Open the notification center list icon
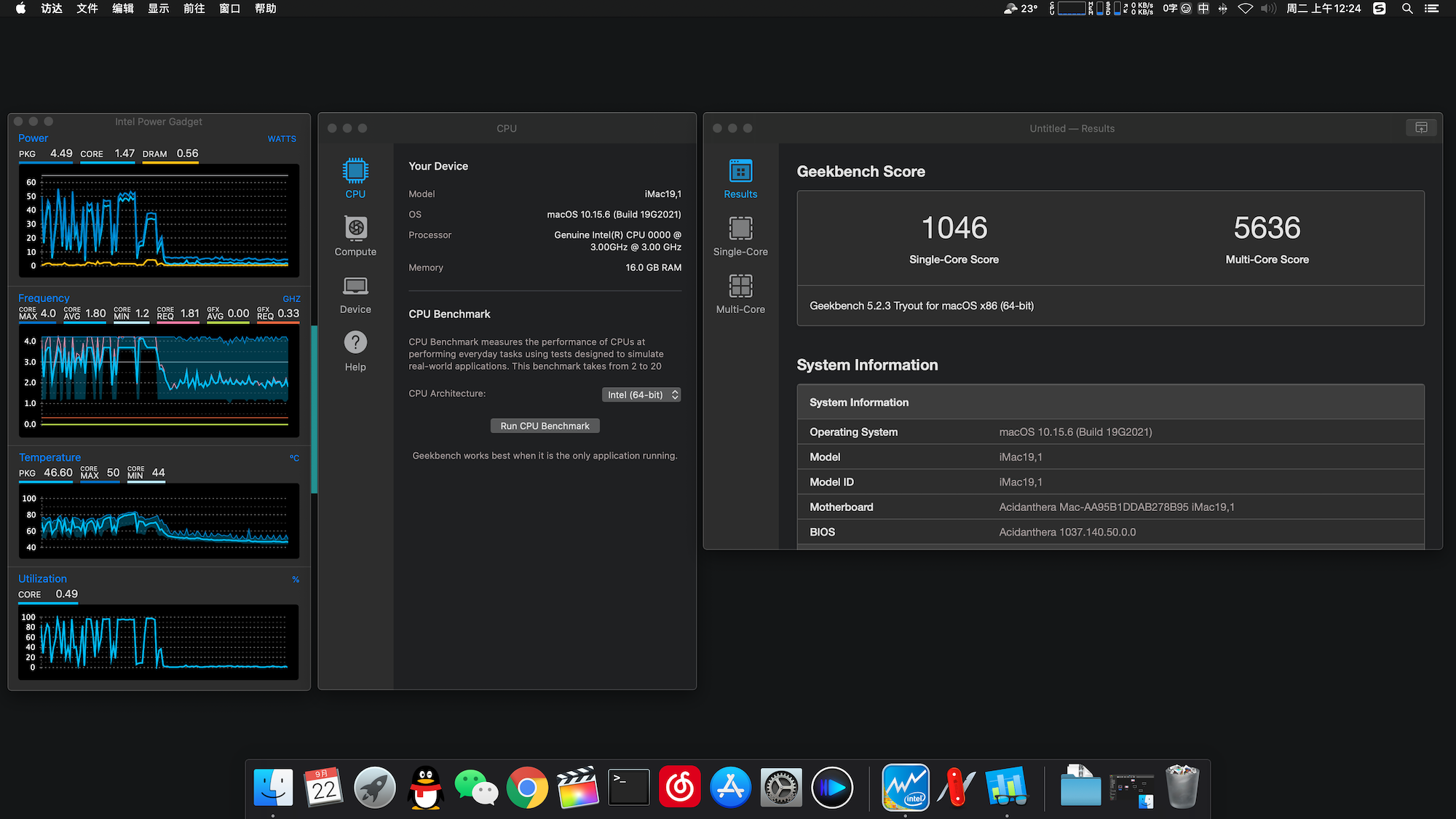This screenshot has width=1456, height=819. pos(1432,9)
